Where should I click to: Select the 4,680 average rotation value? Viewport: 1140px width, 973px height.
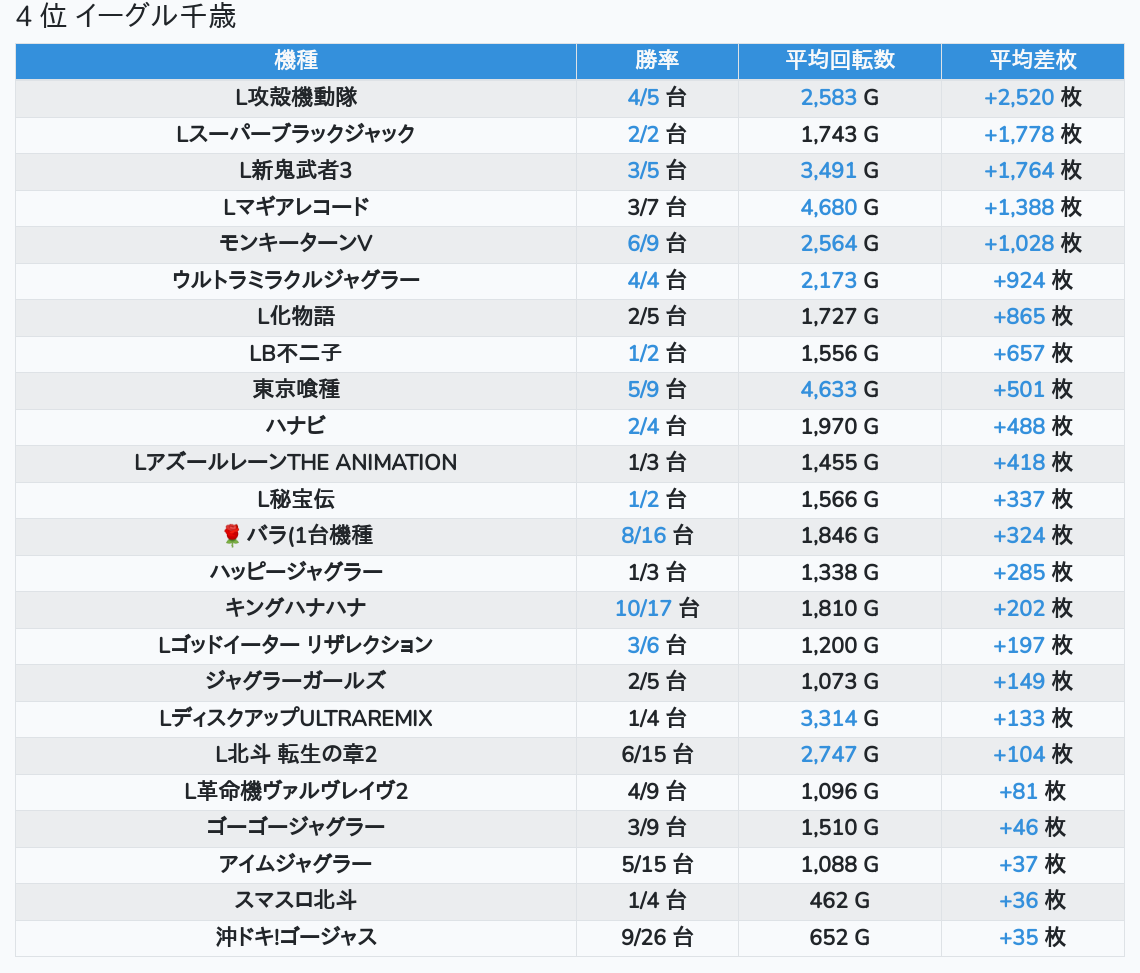(x=828, y=207)
